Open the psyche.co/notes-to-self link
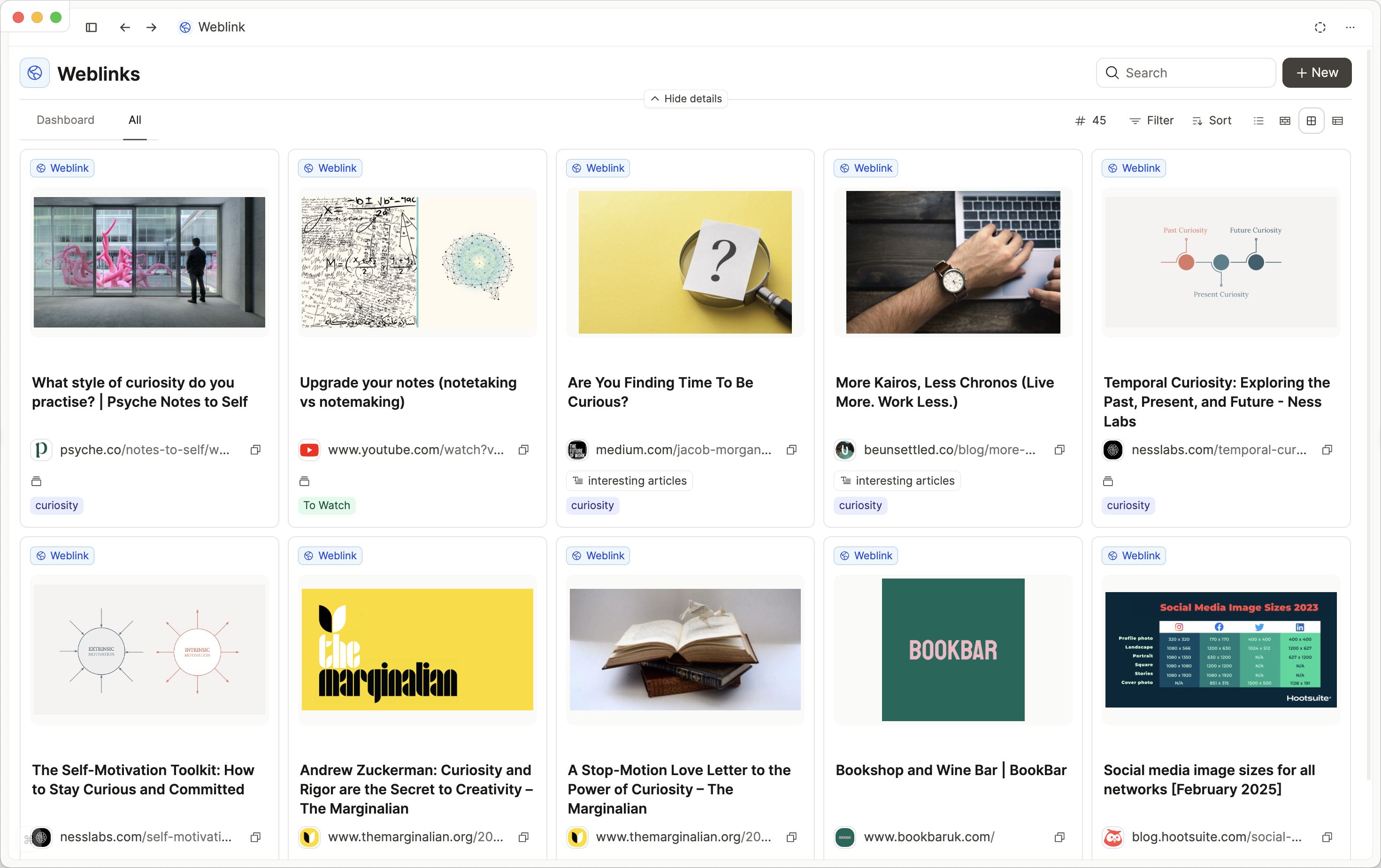This screenshot has height=868, width=1381. pyautogui.click(x=145, y=449)
